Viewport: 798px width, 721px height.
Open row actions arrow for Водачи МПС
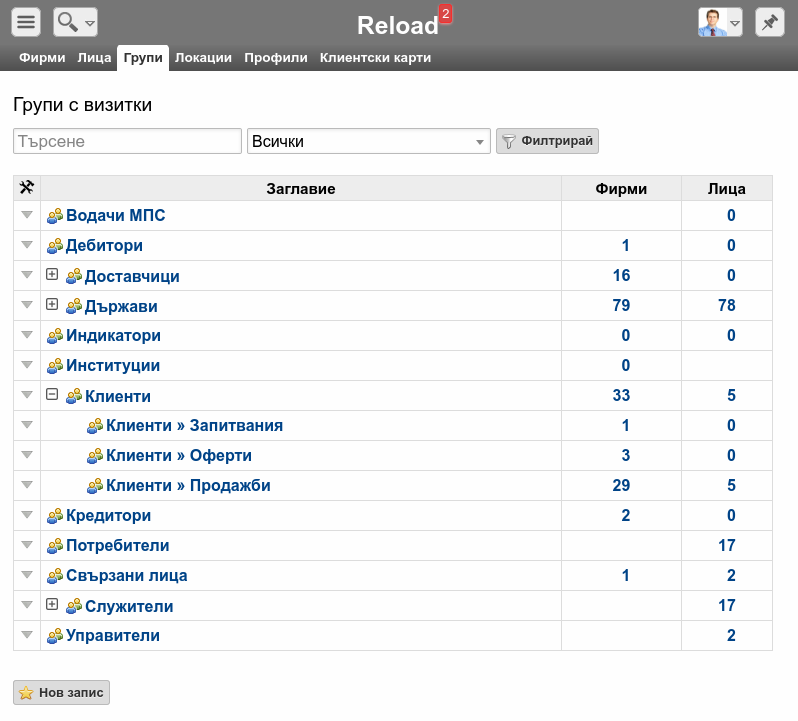(x=27, y=215)
